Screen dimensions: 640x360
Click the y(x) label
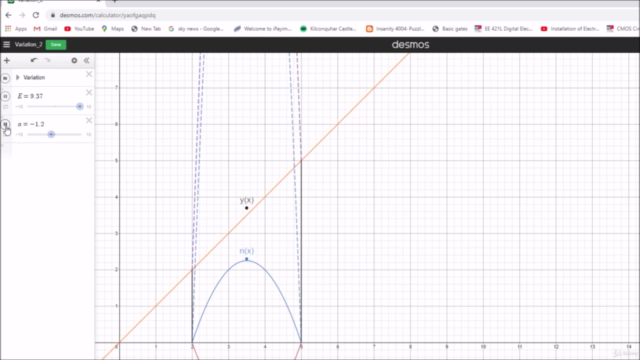point(247,200)
